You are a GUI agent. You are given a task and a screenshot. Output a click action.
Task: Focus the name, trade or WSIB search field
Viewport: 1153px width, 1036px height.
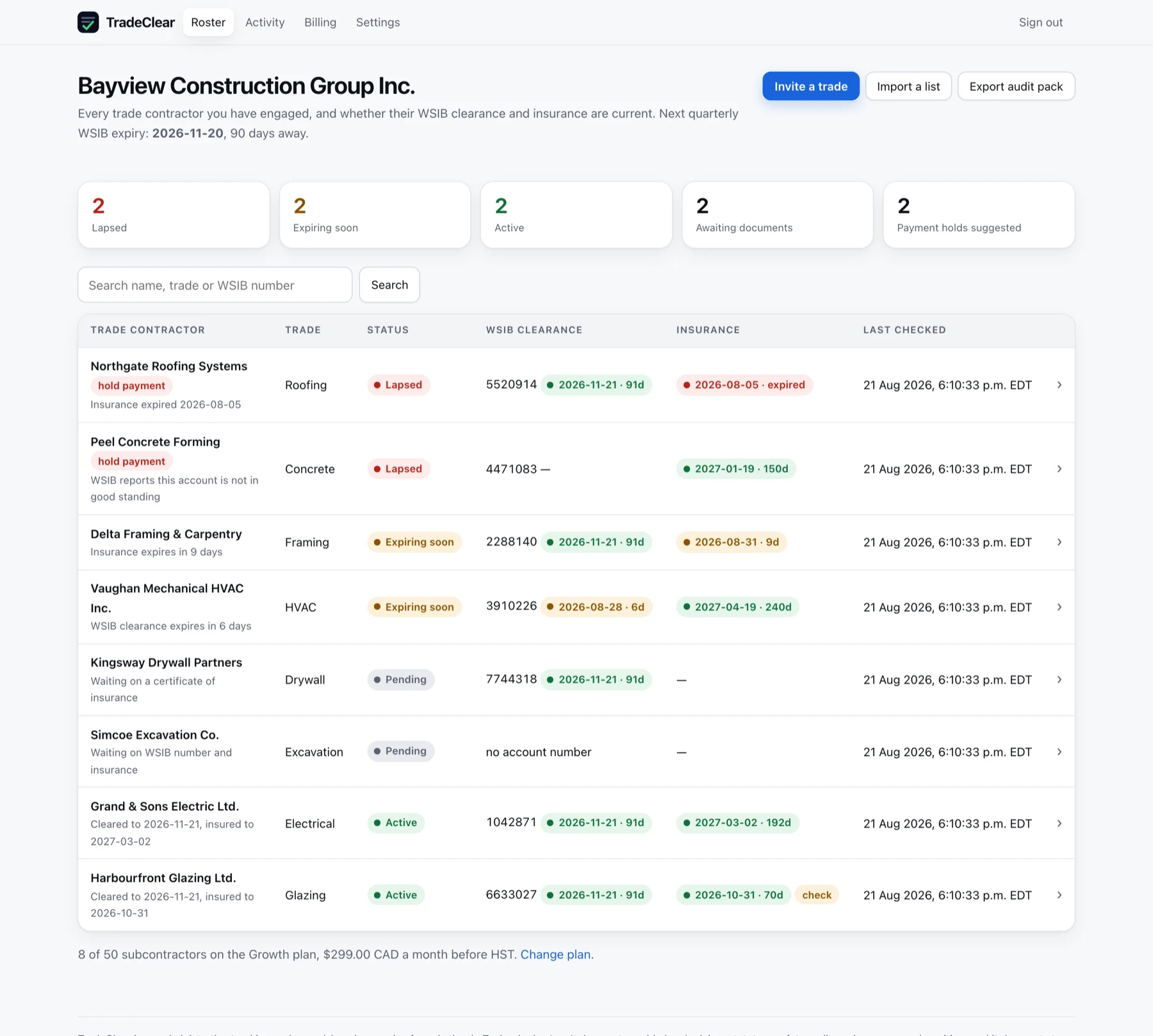(215, 285)
